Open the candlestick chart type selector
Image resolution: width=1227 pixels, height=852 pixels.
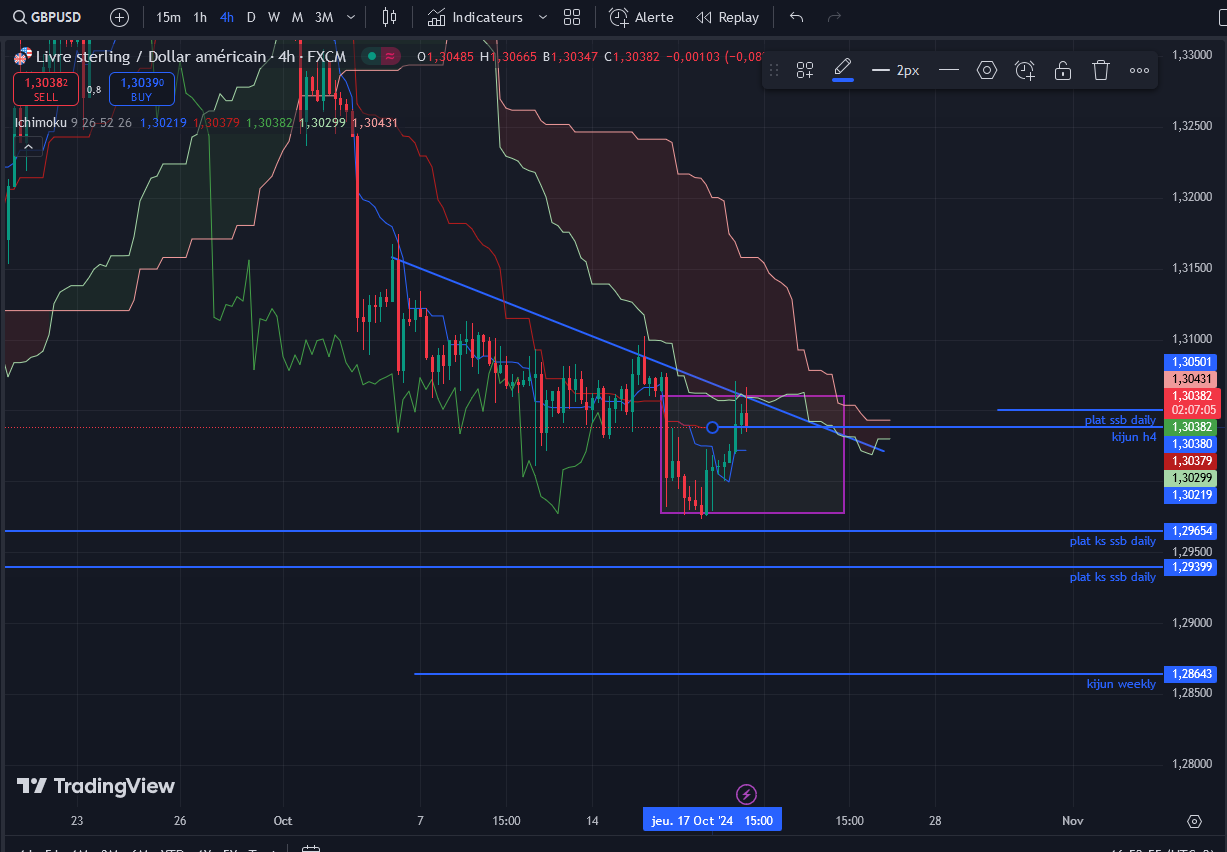pyautogui.click(x=390, y=17)
